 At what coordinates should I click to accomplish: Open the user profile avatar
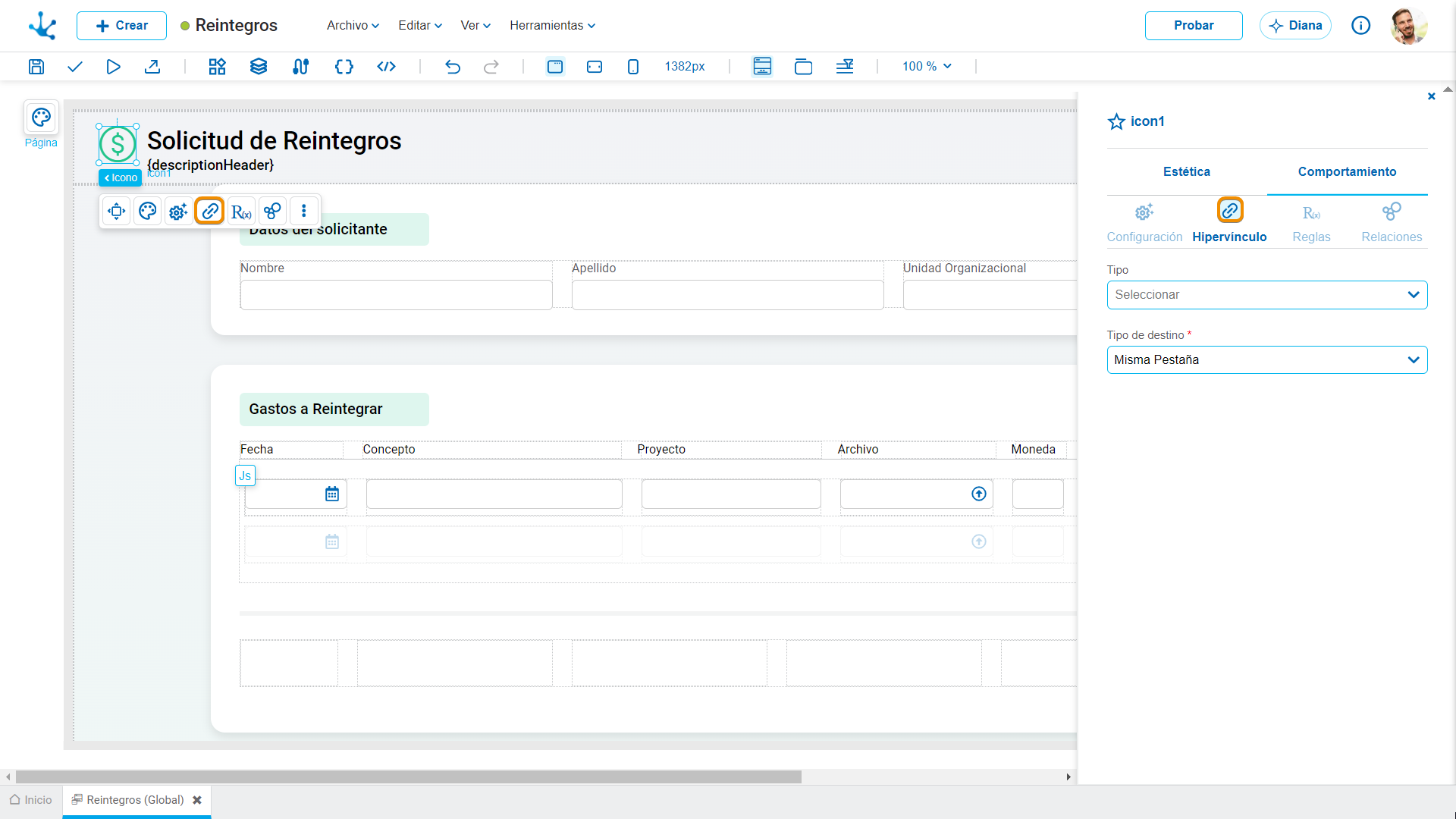[1409, 26]
